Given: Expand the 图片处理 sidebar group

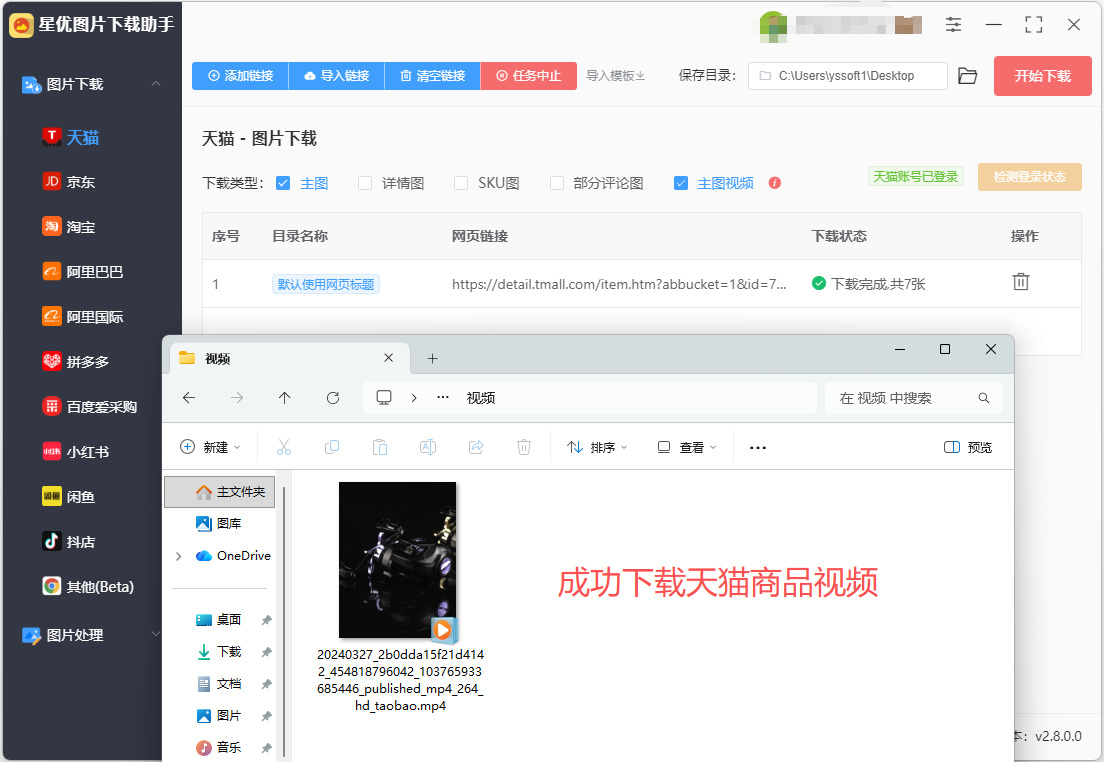Looking at the screenshot, I should coord(156,635).
